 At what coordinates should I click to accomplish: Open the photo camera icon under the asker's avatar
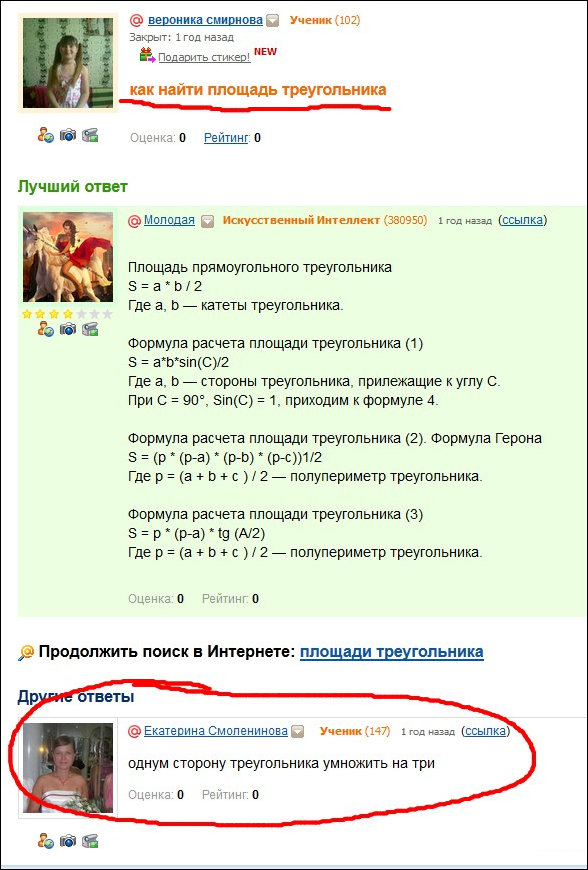coord(68,135)
